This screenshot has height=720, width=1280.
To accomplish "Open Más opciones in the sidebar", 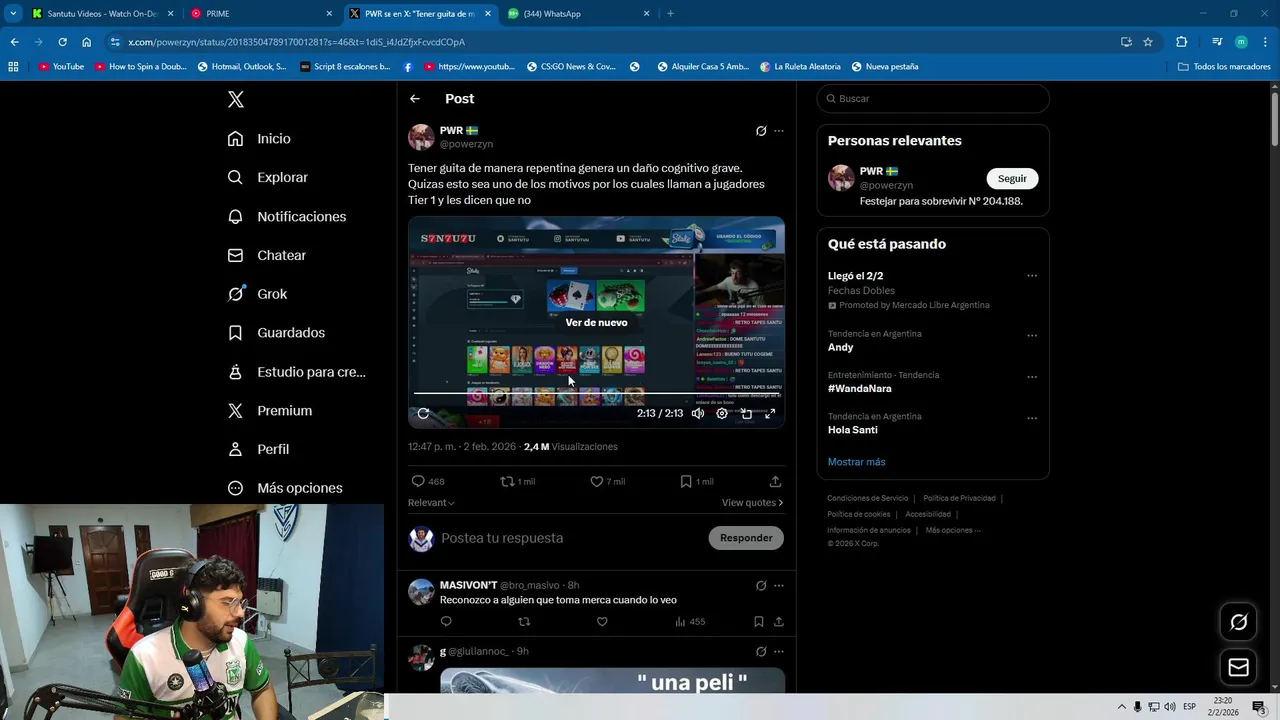I will [285, 488].
